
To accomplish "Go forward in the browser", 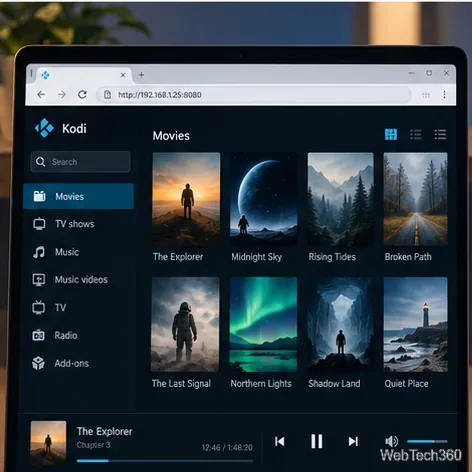I will click(62, 95).
